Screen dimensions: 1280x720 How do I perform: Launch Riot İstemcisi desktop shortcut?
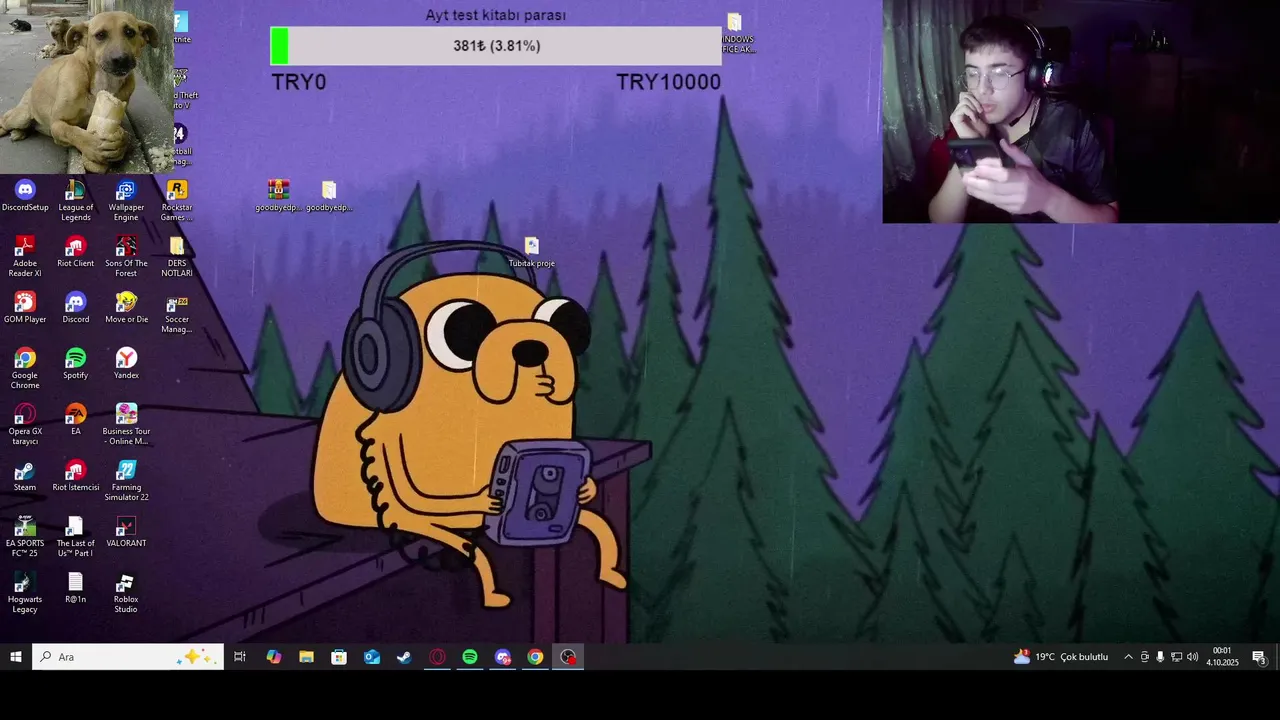[x=75, y=475]
